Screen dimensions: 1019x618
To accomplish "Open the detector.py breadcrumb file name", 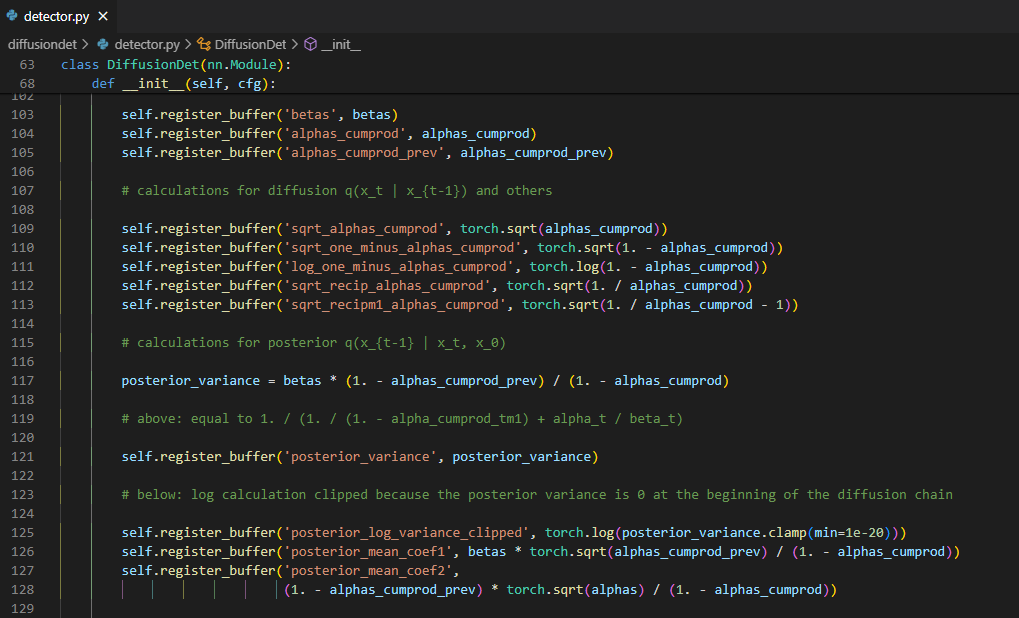I will click(x=146, y=45).
